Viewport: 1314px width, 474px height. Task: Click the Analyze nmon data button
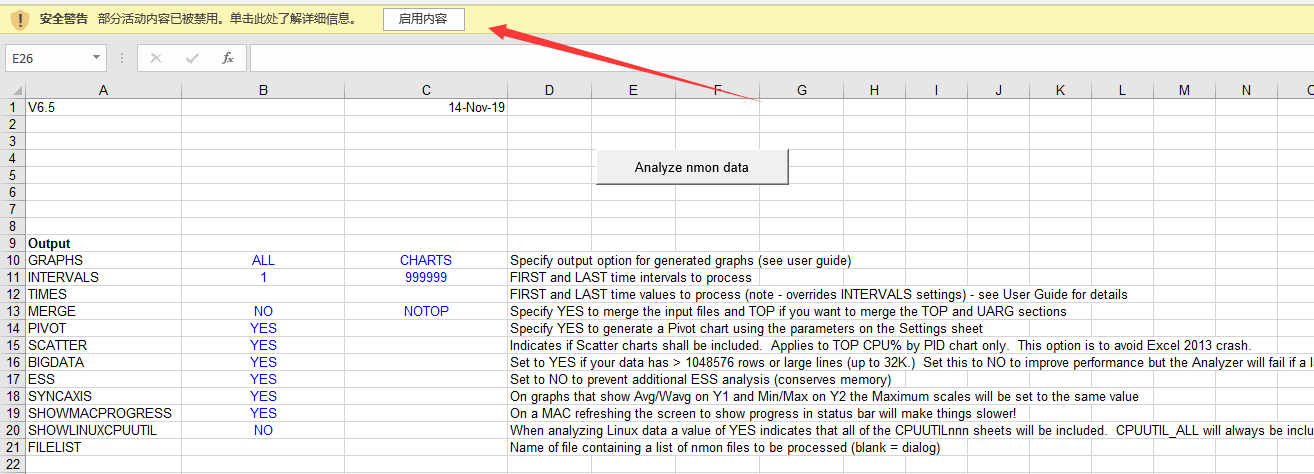click(692, 167)
